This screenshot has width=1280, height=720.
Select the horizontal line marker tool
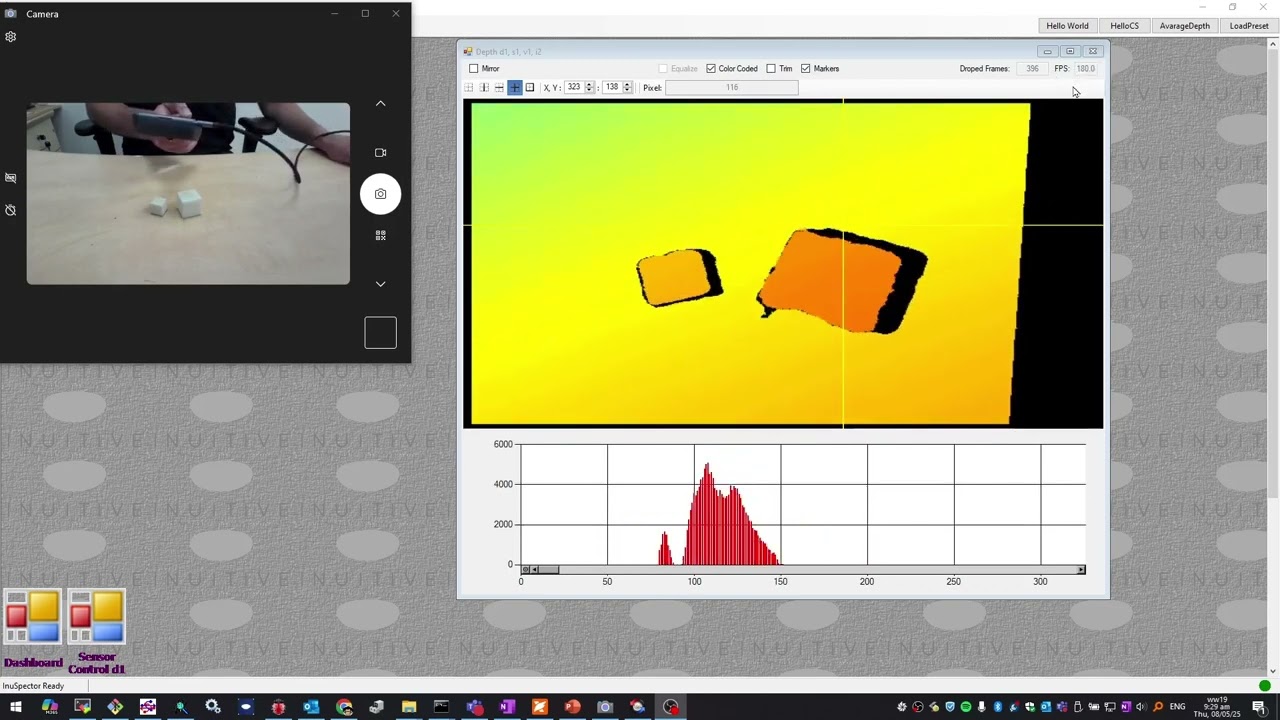pos(499,88)
